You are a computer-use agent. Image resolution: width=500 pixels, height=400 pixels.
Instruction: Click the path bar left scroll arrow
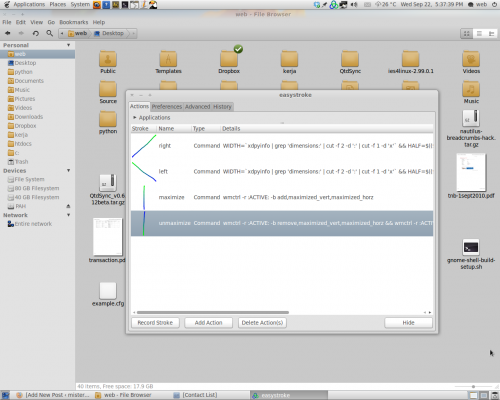tap(62, 33)
